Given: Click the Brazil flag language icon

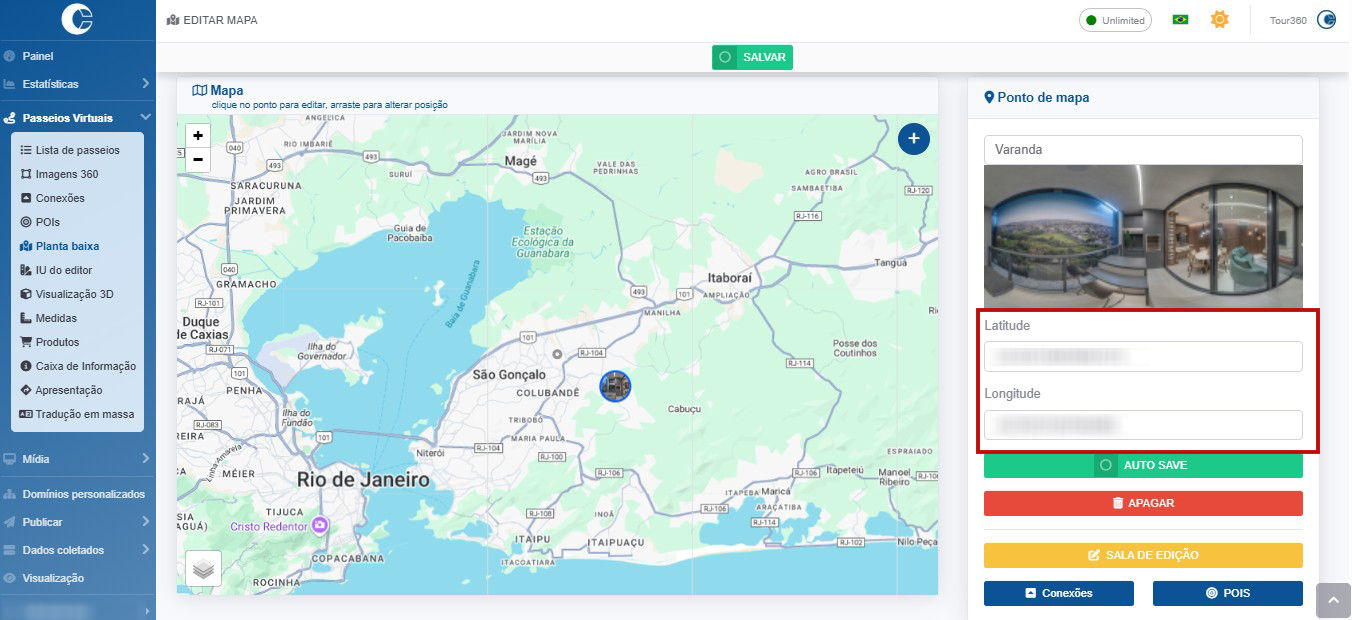Looking at the screenshot, I should (x=1180, y=20).
